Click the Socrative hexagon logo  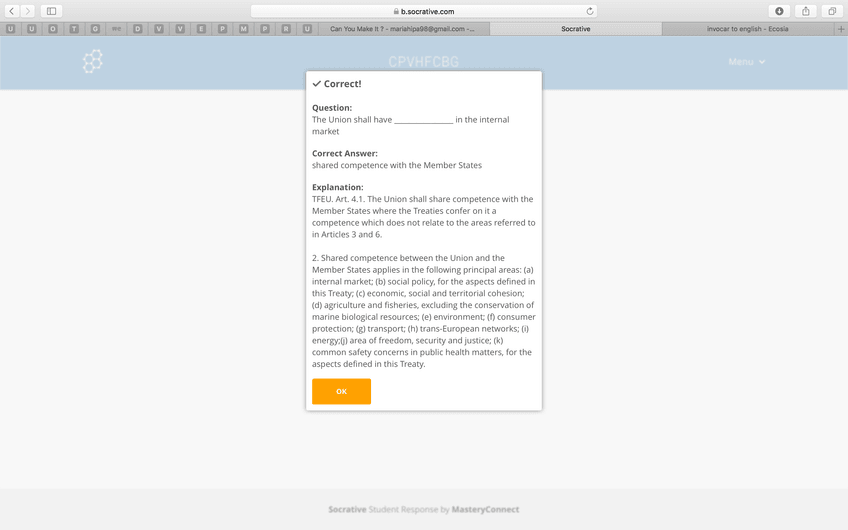pyautogui.click(x=92, y=61)
